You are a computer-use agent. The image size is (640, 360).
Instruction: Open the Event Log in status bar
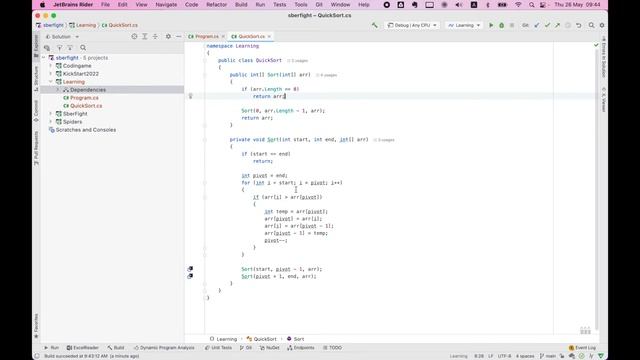[x=582, y=348]
